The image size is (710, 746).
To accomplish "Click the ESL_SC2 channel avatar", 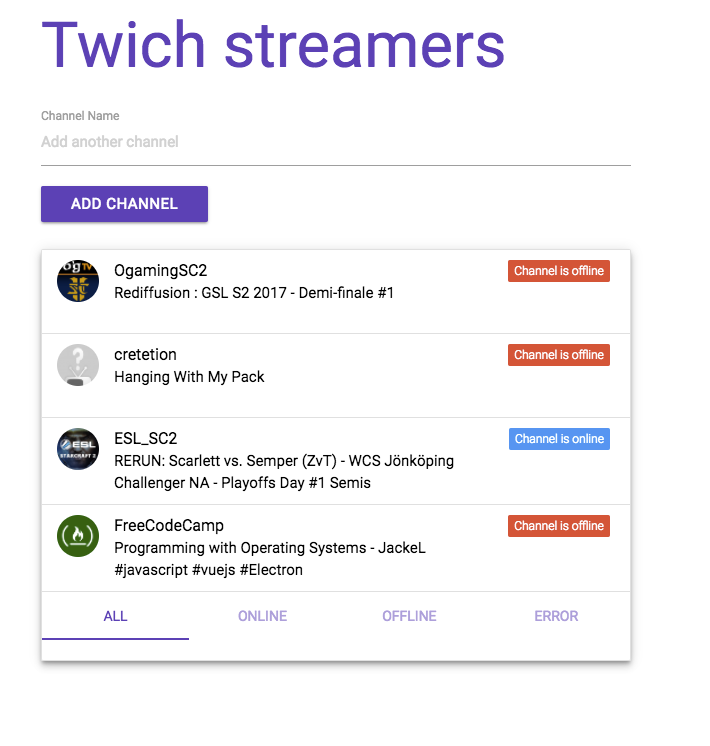I will [x=78, y=449].
